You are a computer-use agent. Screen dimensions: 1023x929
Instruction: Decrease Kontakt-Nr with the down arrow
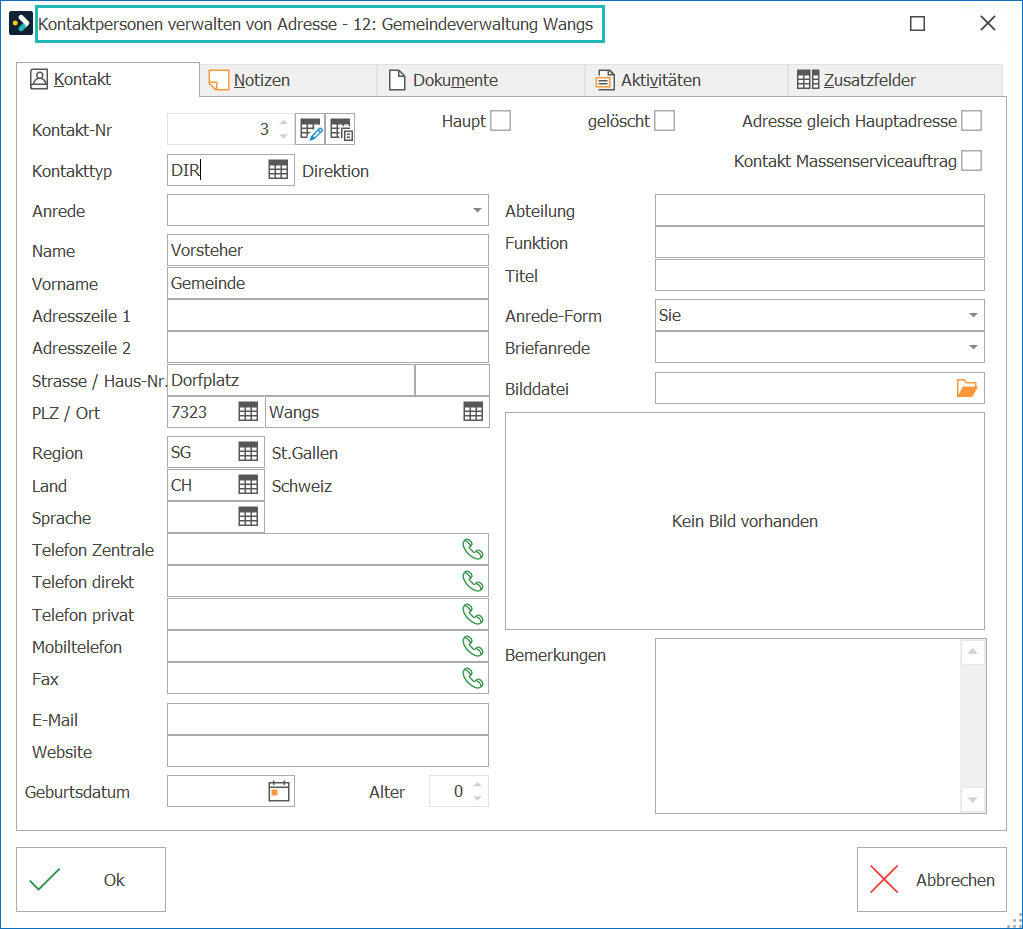283,136
